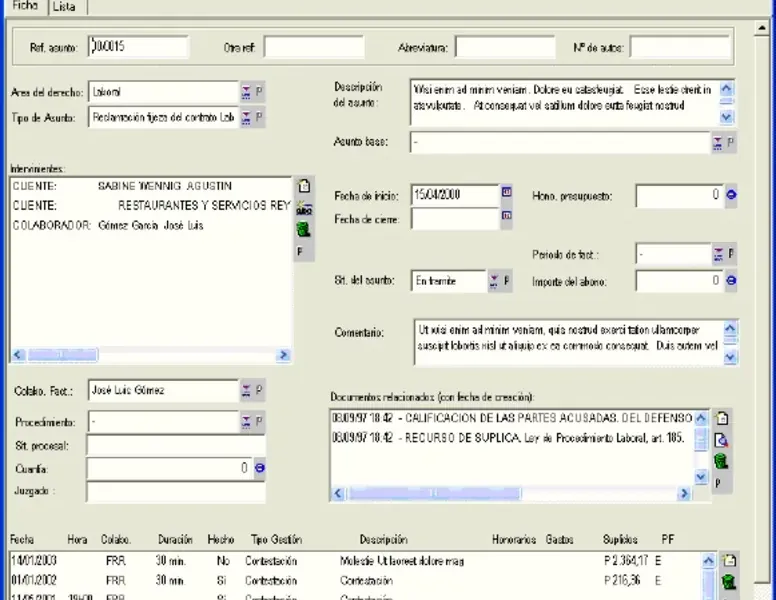Add a new interviniente with the page icon
The image size is (776, 600).
(304, 186)
